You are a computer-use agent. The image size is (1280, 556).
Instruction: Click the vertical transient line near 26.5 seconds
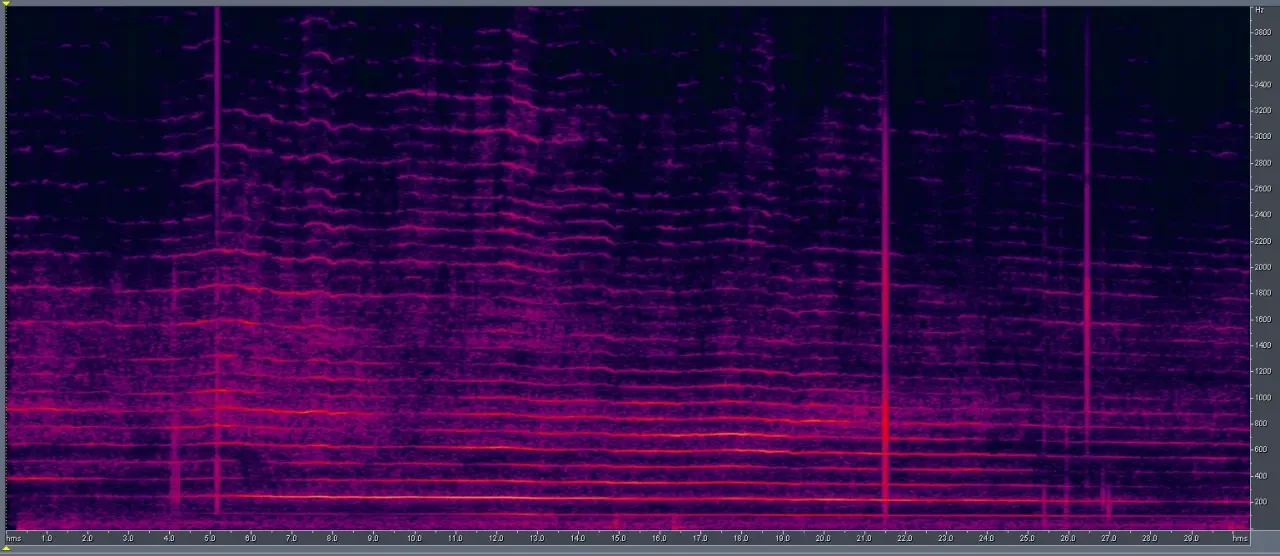click(x=1087, y=250)
